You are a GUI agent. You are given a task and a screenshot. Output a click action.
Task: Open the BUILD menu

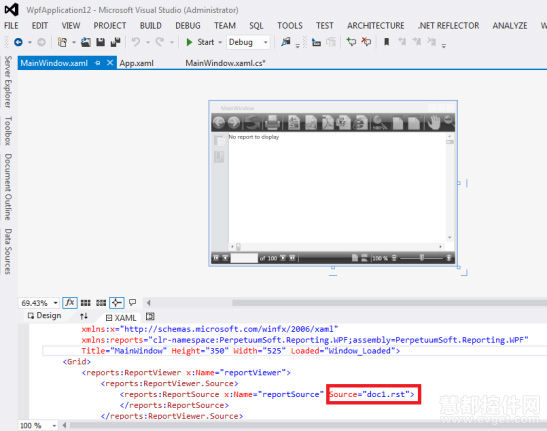point(151,26)
